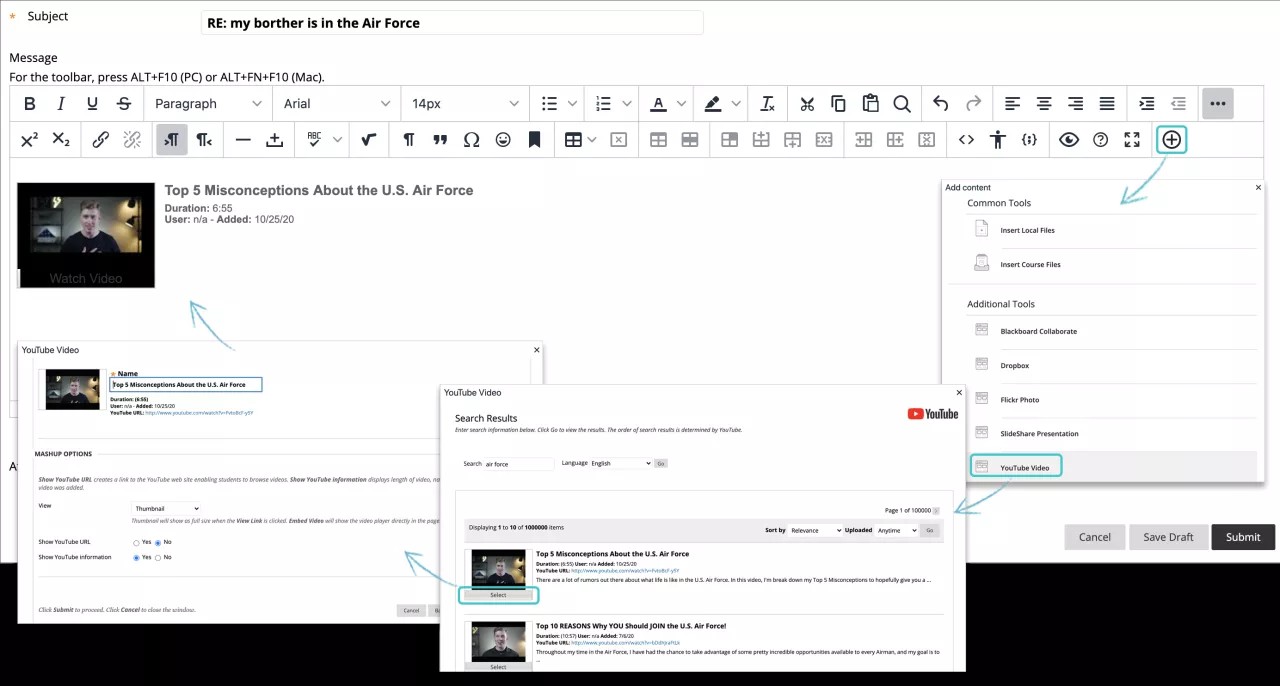
Task: View the editor source code icon
Action: 966,139
